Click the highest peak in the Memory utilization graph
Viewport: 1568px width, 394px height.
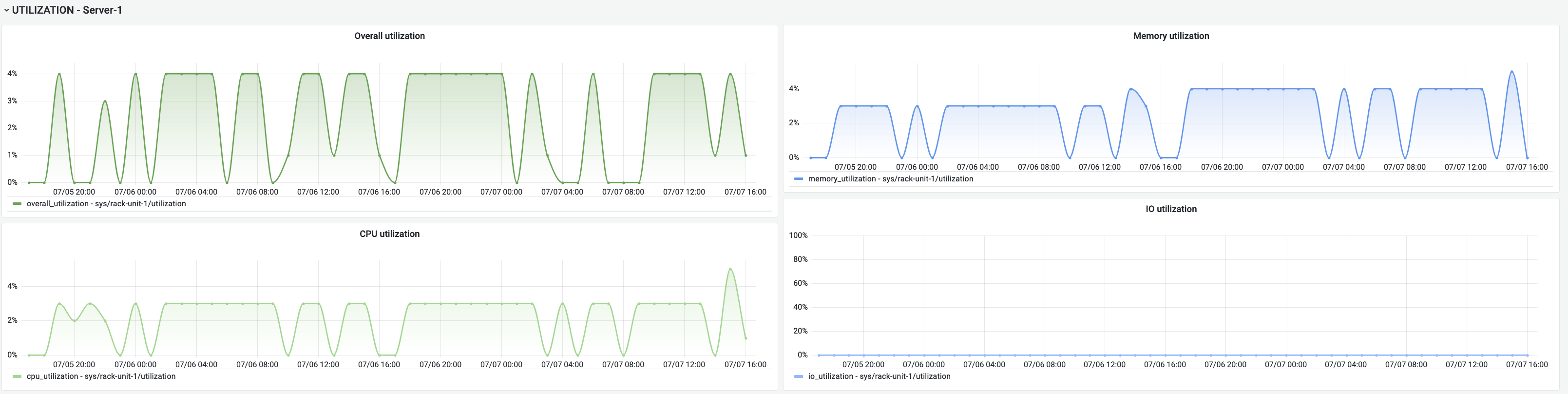tap(1511, 71)
